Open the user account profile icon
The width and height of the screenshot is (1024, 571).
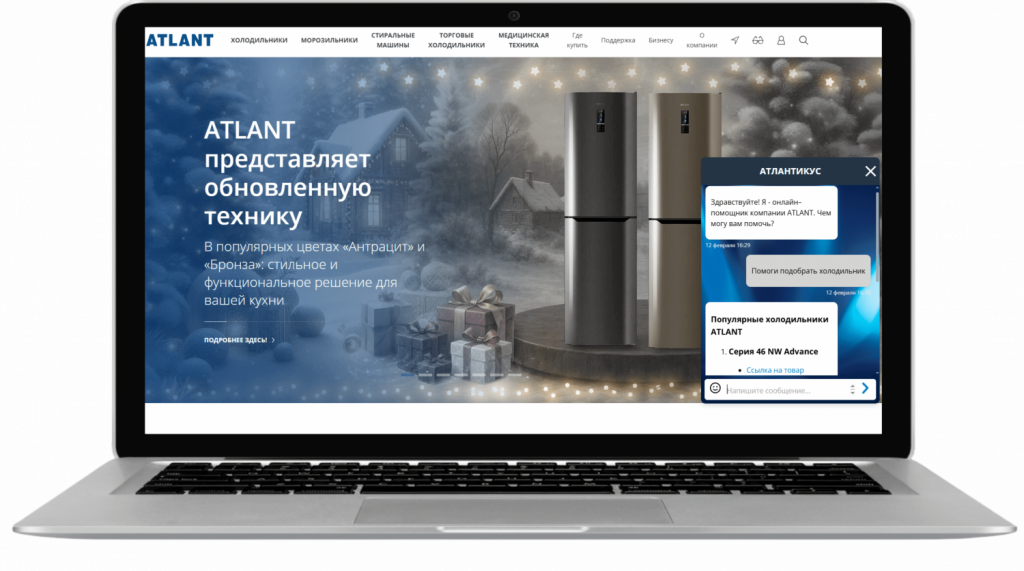[x=781, y=41]
